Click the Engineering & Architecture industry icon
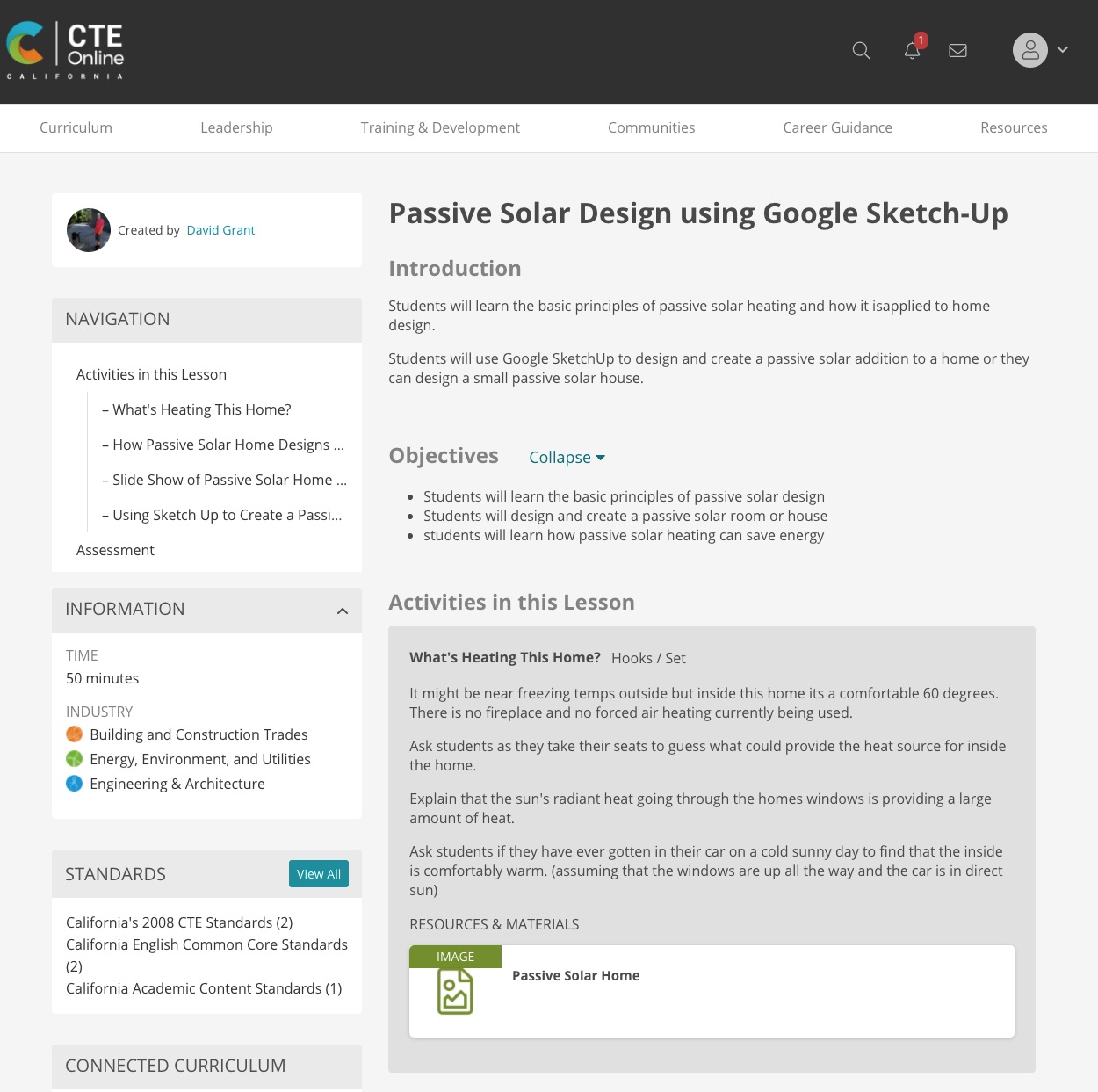Screen dimensions: 1098x1092 [75, 784]
